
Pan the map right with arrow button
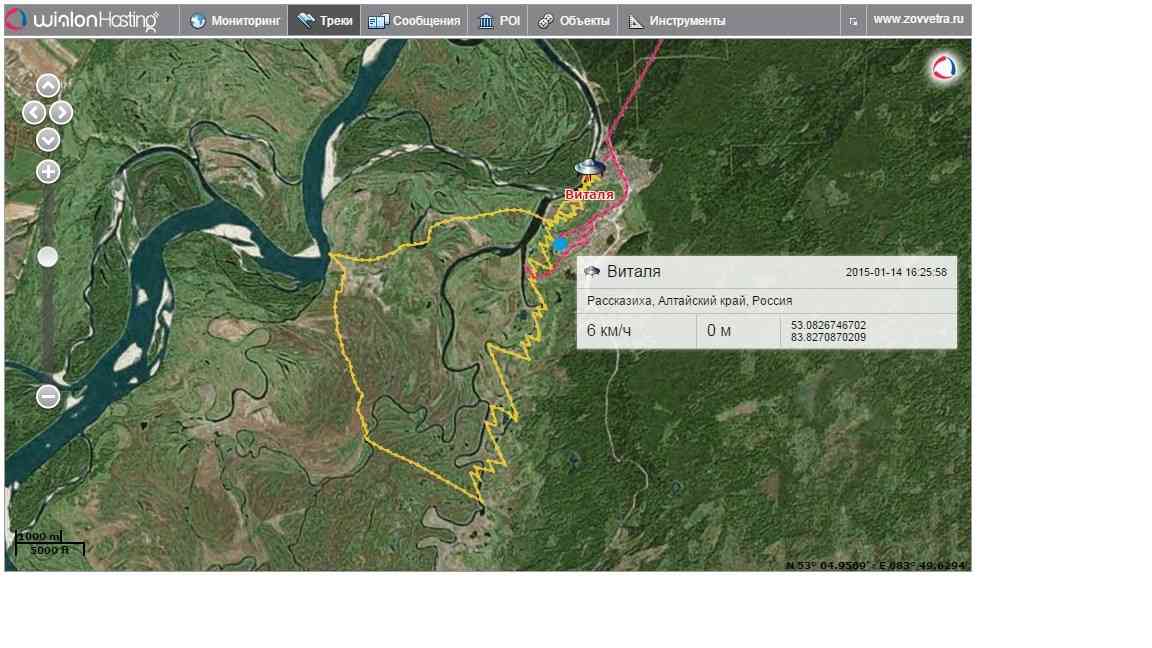(x=62, y=112)
